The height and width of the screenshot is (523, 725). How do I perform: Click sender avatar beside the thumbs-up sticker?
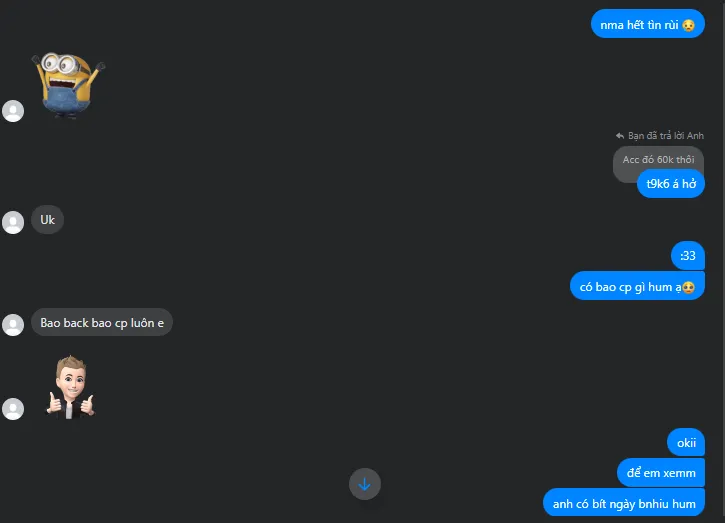click(x=13, y=409)
